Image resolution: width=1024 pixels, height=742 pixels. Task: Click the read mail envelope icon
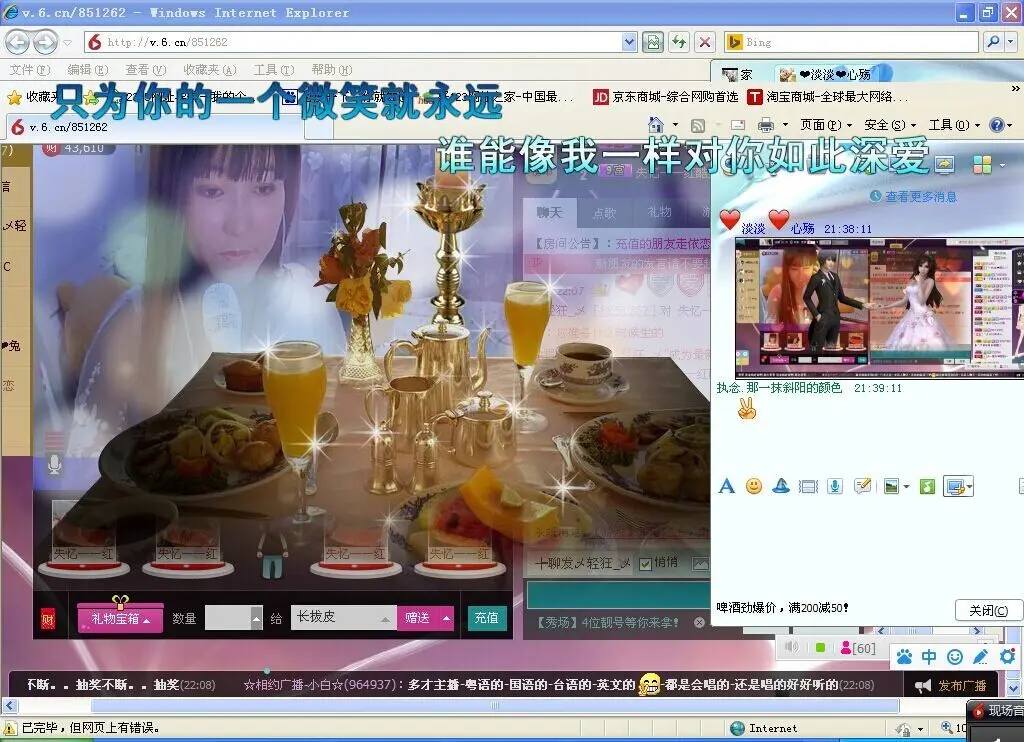click(x=738, y=125)
